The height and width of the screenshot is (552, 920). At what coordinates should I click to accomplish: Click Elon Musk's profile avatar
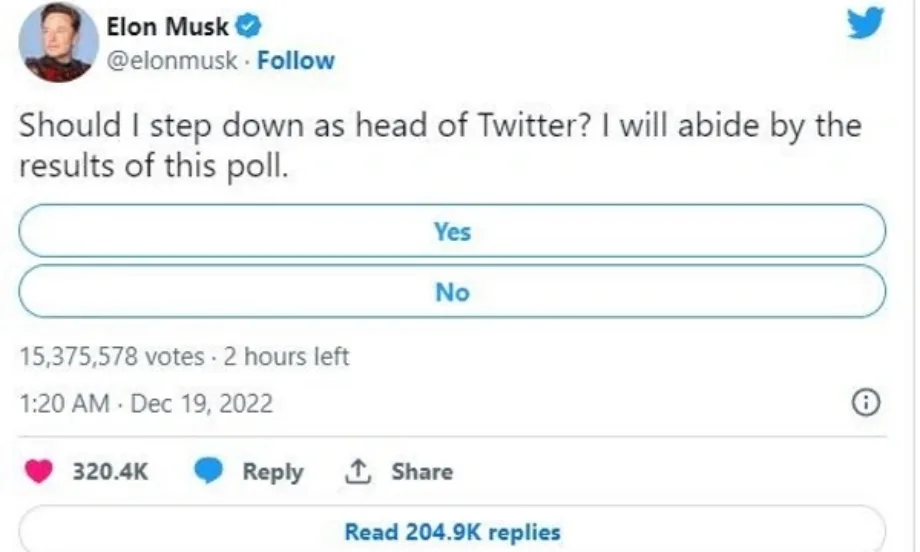click(59, 42)
